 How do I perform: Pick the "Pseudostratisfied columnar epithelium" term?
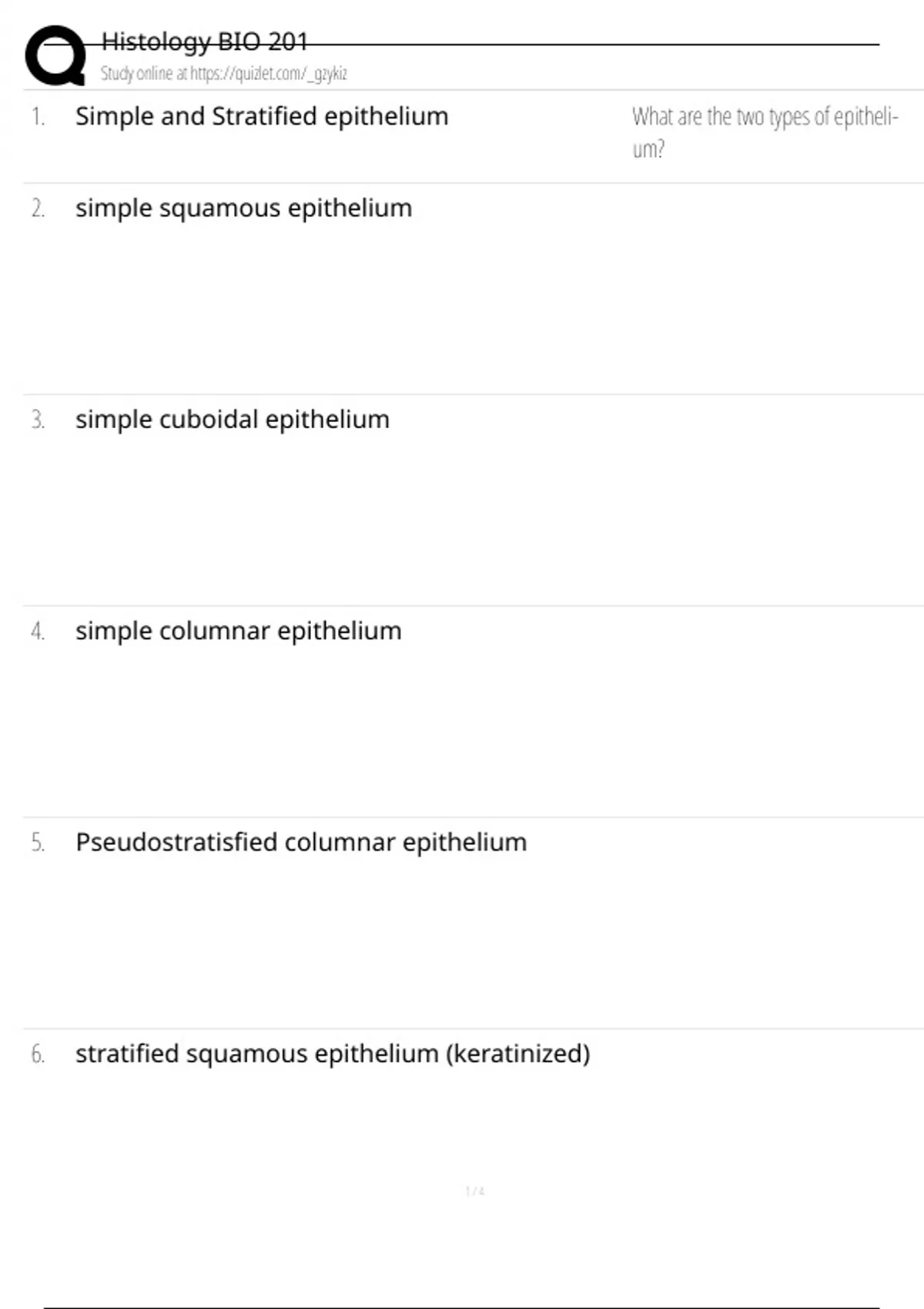[x=301, y=842]
